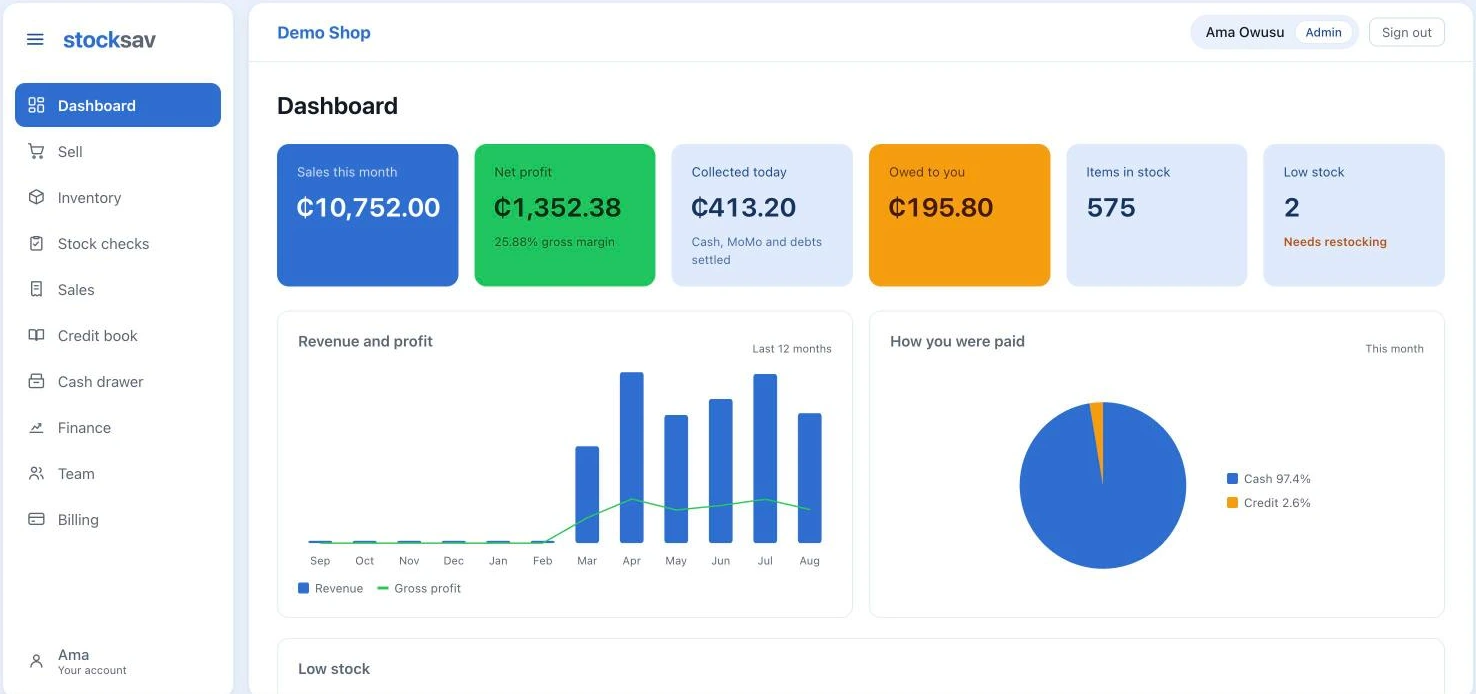Click the Credit book open-book icon

click(x=36, y=335)
